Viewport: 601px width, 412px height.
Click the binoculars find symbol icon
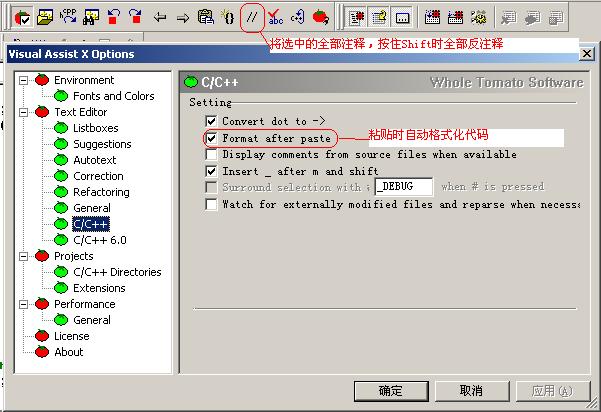click(91, 17)
